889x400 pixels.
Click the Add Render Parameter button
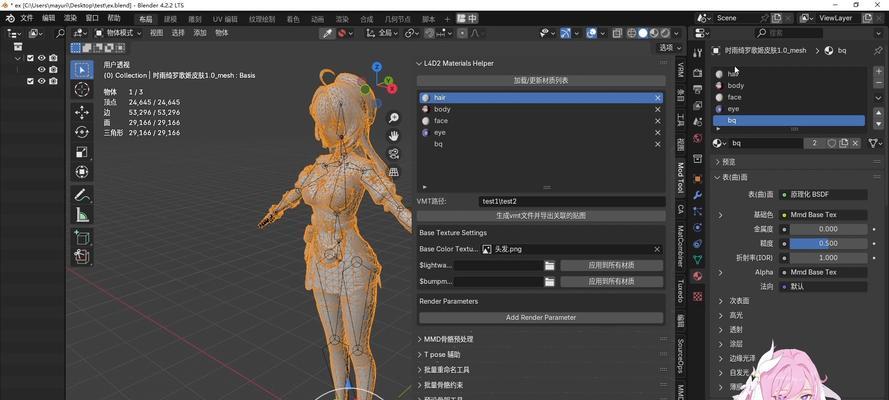tap(541, 317)
